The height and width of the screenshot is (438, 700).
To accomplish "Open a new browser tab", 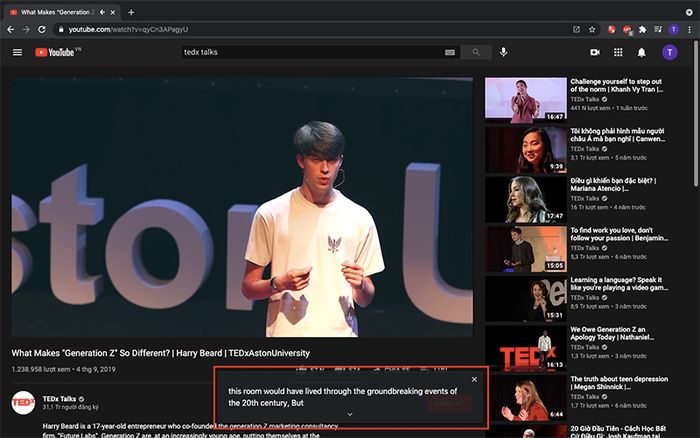I will click(131, 13).
